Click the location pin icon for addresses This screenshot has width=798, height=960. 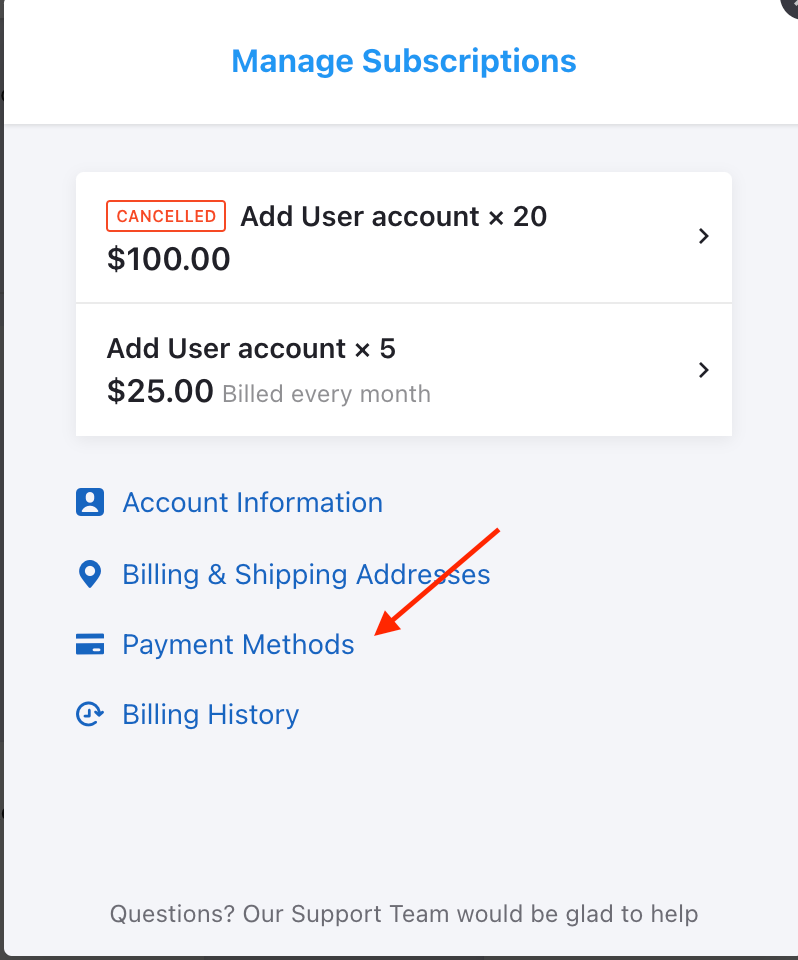(x=90, y=574)
